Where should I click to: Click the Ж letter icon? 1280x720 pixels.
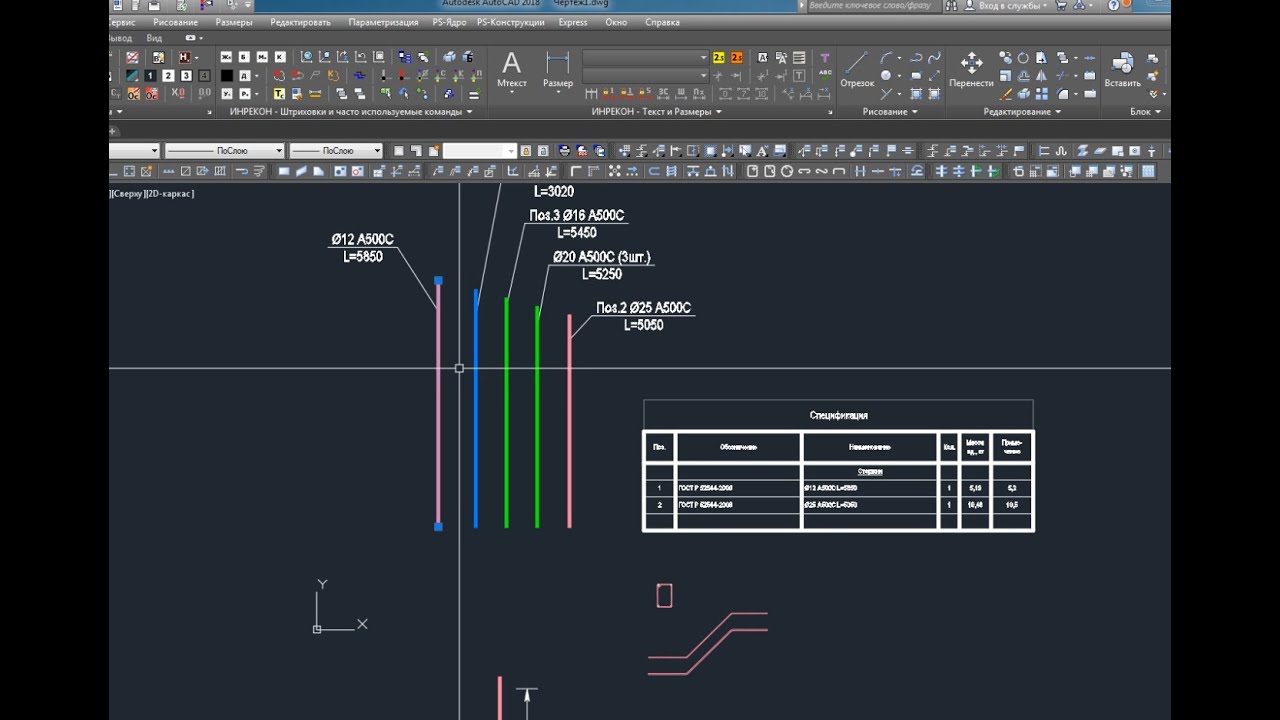pyautogui.click(x=226, y=58)
